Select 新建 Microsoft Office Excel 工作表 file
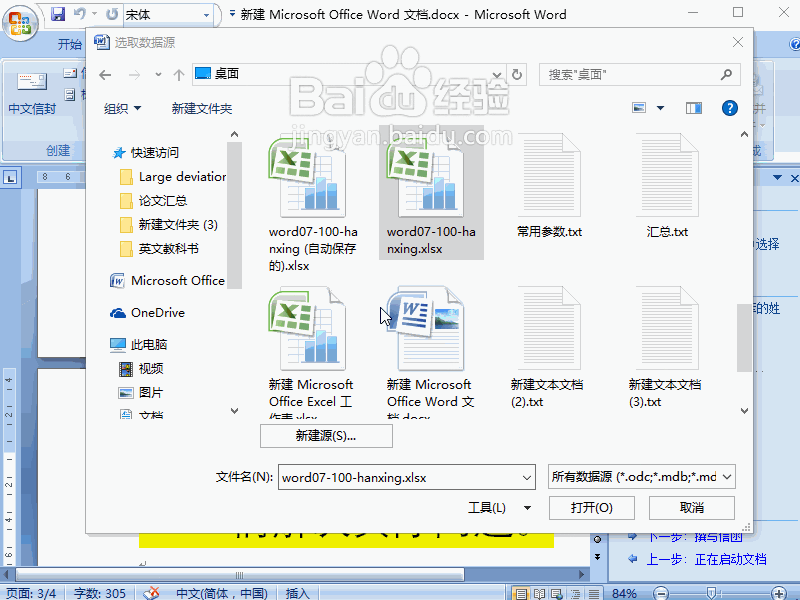 (x=311, y=352)
